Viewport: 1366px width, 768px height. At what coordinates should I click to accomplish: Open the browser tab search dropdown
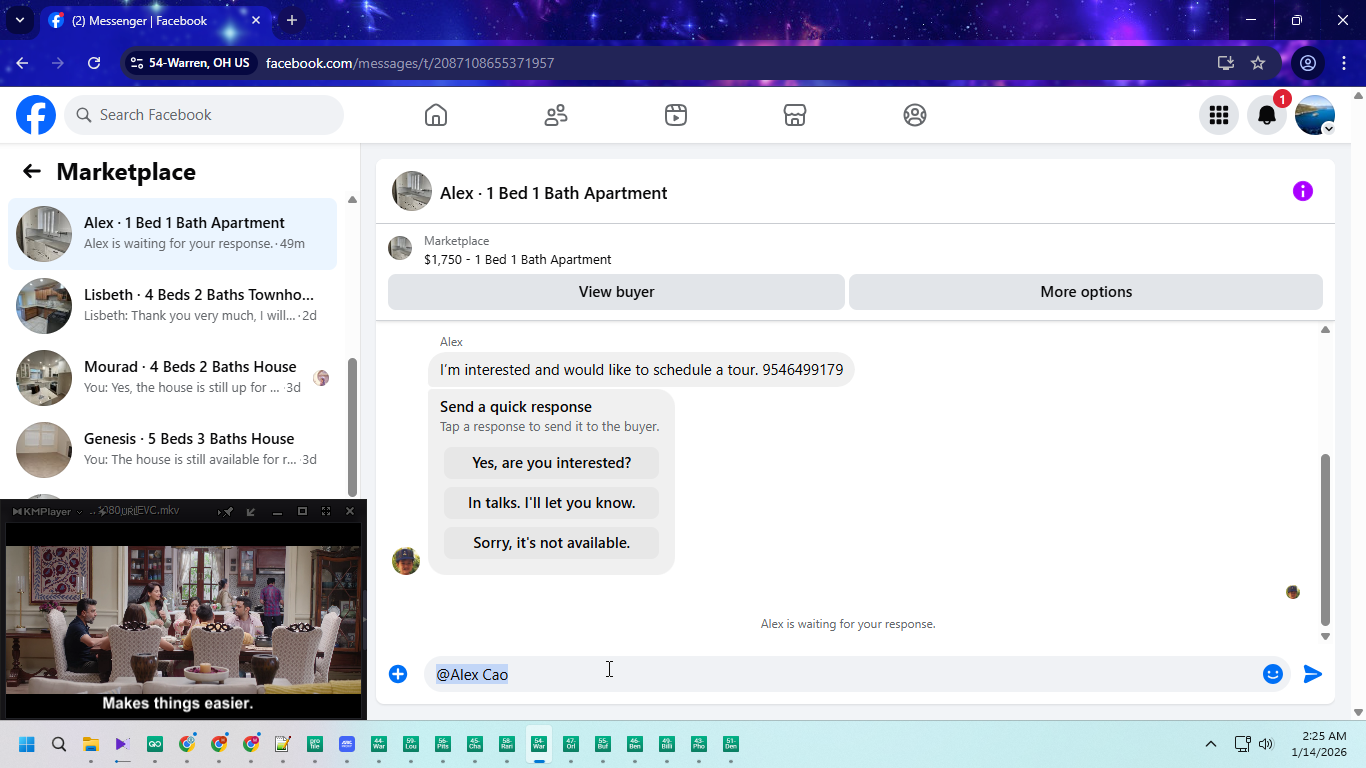[19, 20]
